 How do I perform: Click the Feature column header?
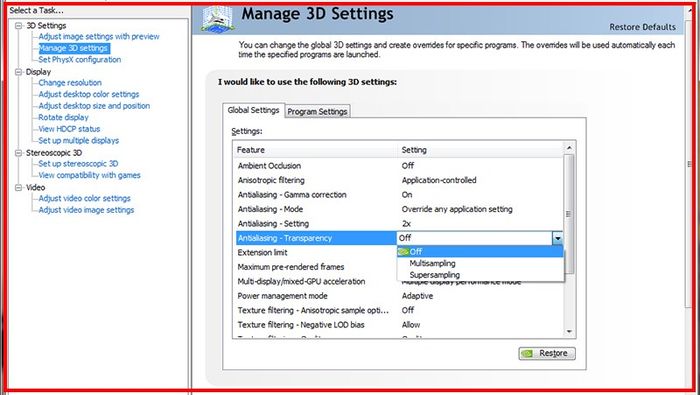pos(315,150)
